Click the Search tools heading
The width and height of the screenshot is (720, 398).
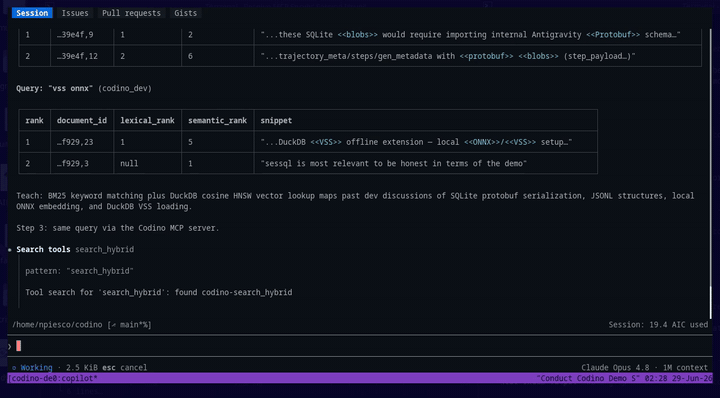coord(43,249)
